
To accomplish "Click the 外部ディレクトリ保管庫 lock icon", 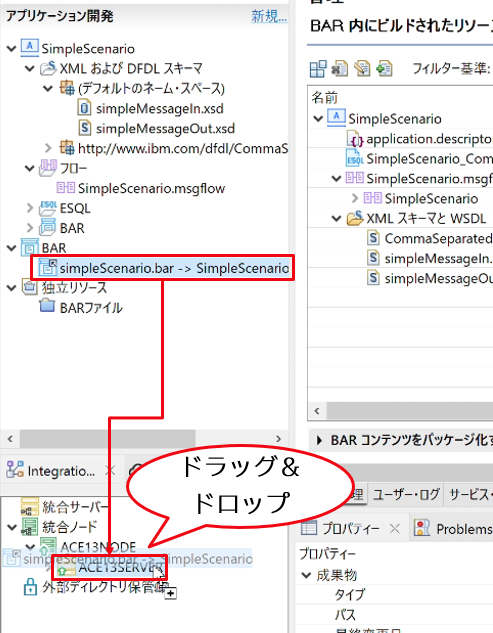I will point(30,587).
